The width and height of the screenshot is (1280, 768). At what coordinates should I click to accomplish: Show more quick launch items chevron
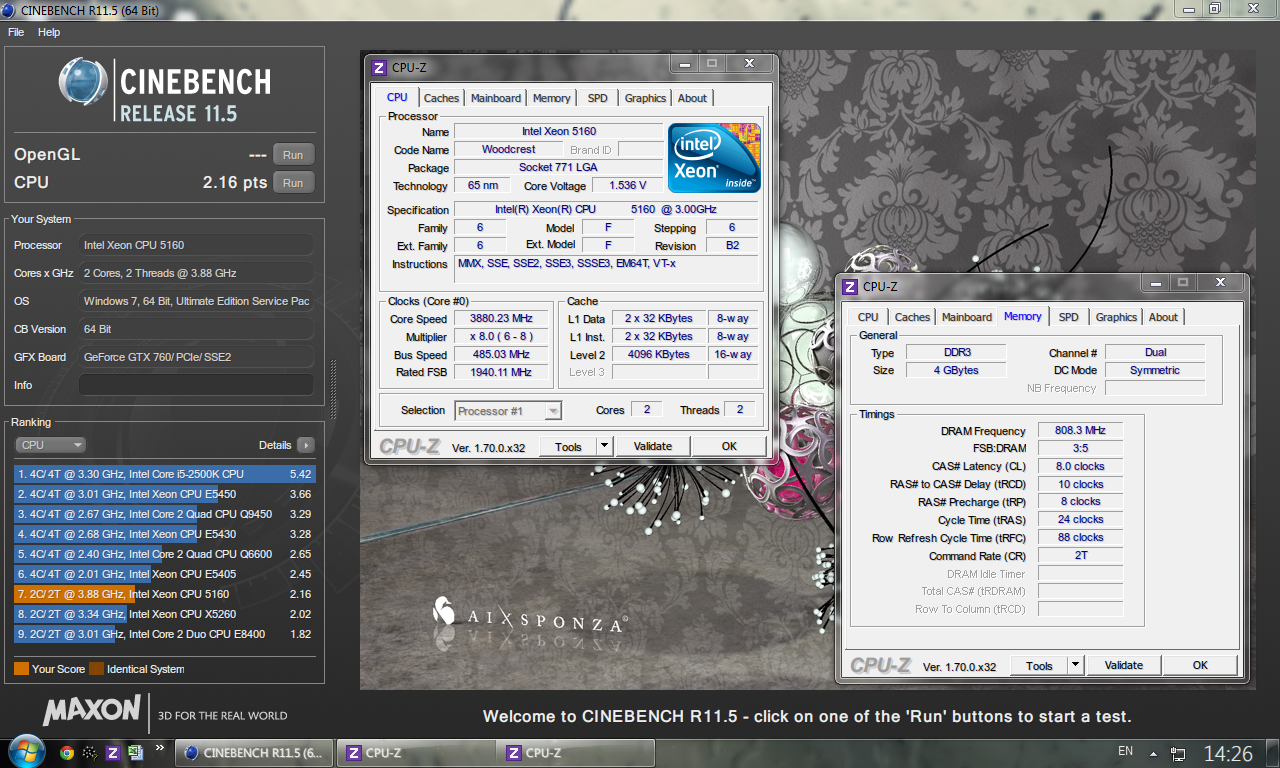(x=159, y=747)
